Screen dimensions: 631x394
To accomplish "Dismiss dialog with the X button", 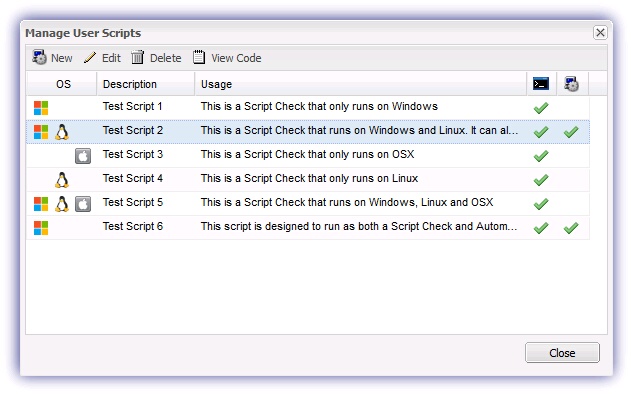I will [x=600, y=32].
